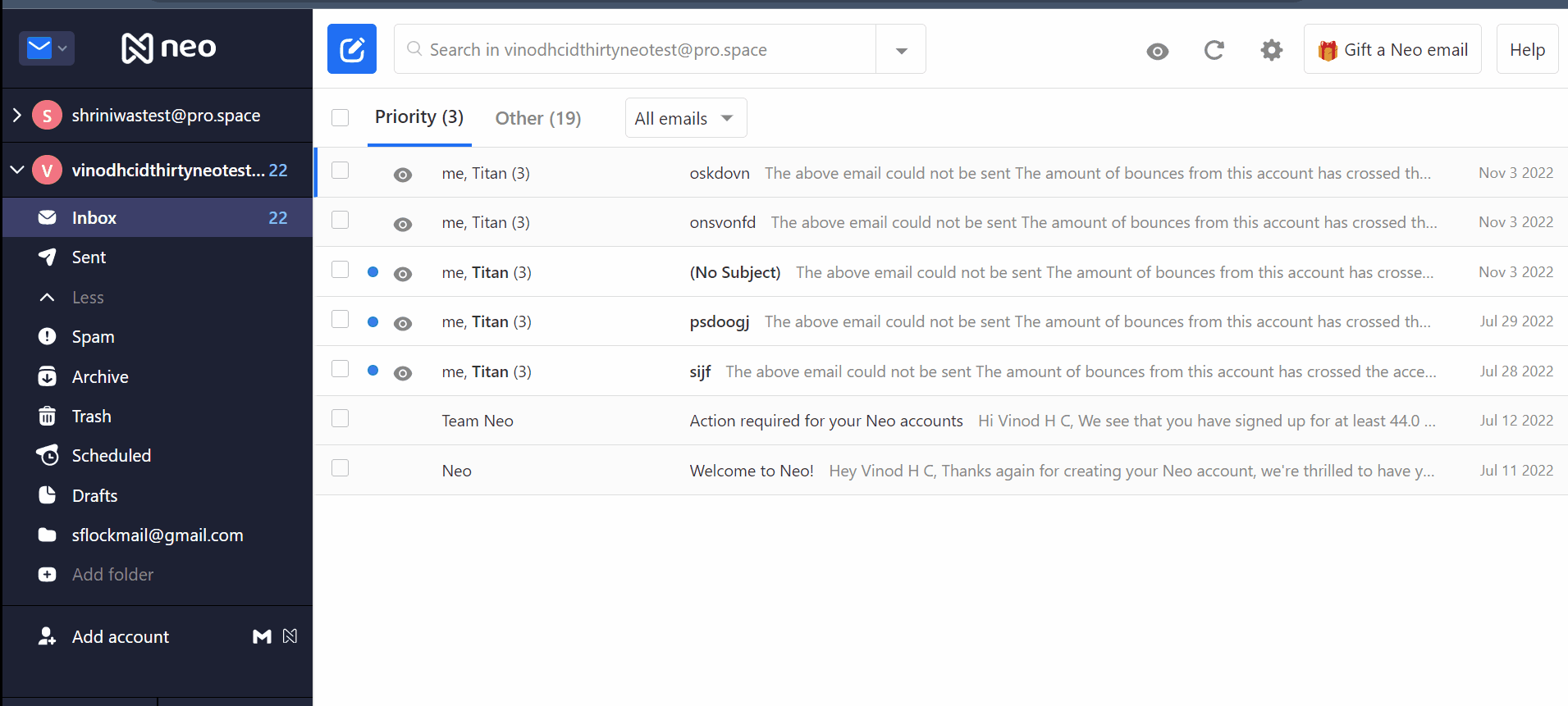1568x706 pixels.
Task: Open the Sent folder
Action: pos(158,257)
